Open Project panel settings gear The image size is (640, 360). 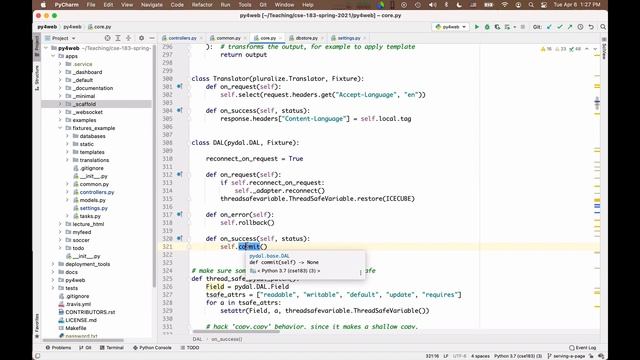[x=141, y=38]
